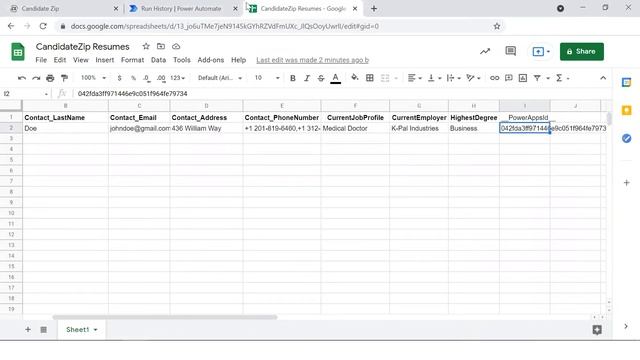Open the Borders tool
This screenshot has height=360, width=640.
pyautogui.click(x=370, y=78)
